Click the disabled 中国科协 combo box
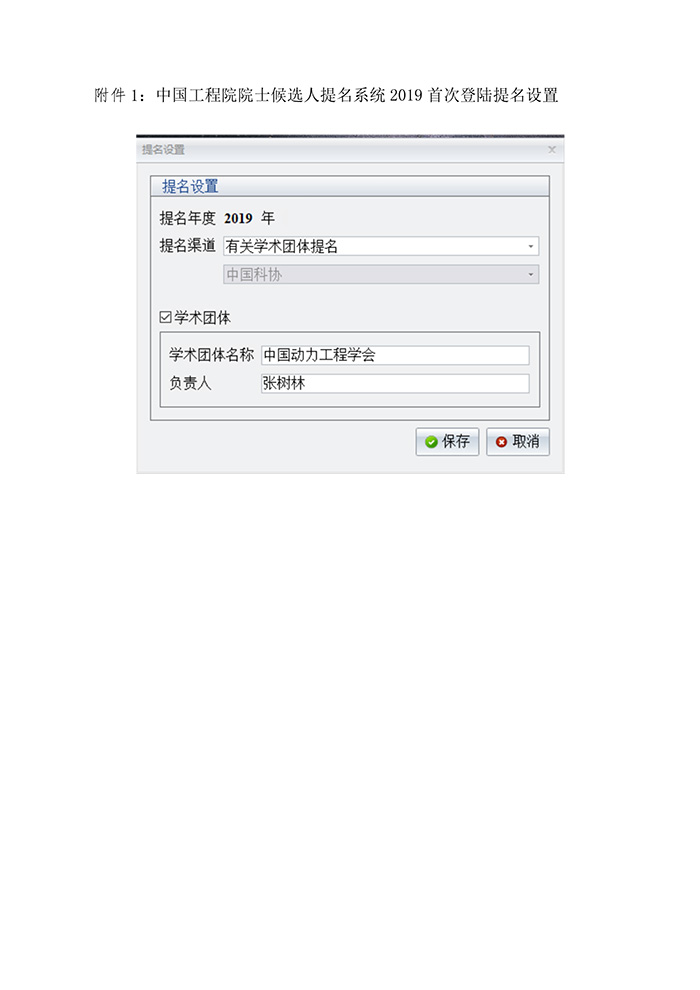 point(381,275)
